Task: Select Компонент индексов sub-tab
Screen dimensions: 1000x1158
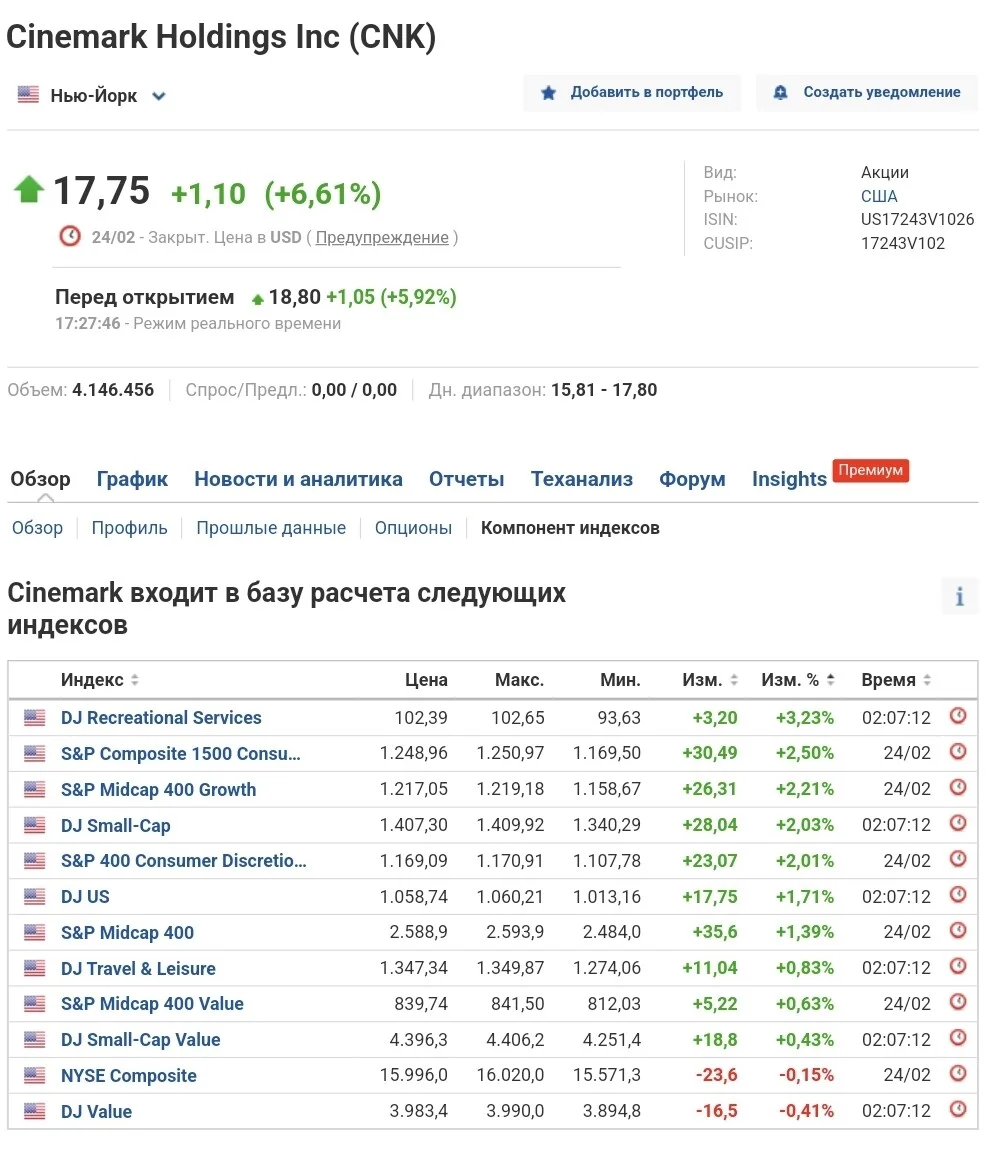Action: pyautogui.click(x=570, y=528)
